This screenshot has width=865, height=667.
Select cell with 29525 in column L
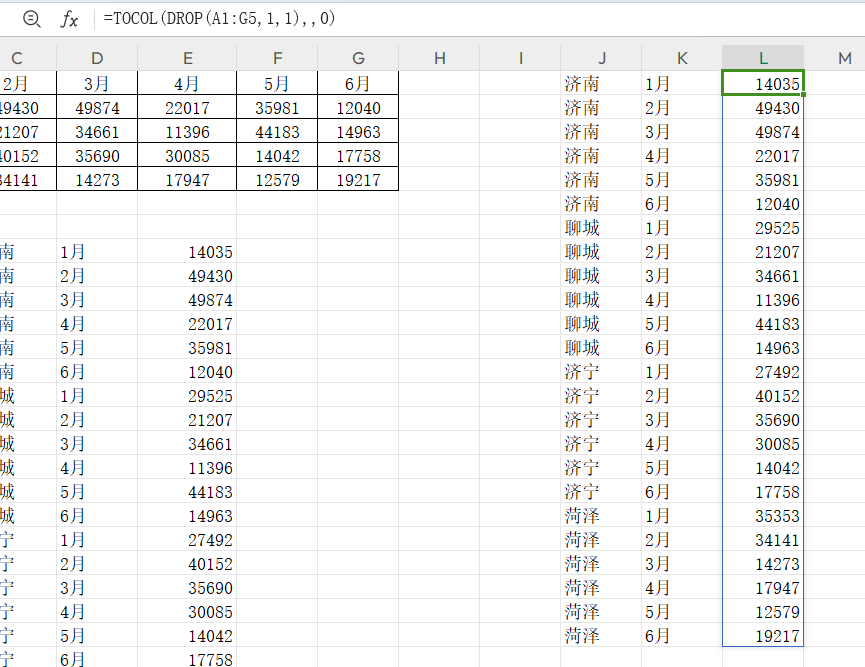[763, 227]
